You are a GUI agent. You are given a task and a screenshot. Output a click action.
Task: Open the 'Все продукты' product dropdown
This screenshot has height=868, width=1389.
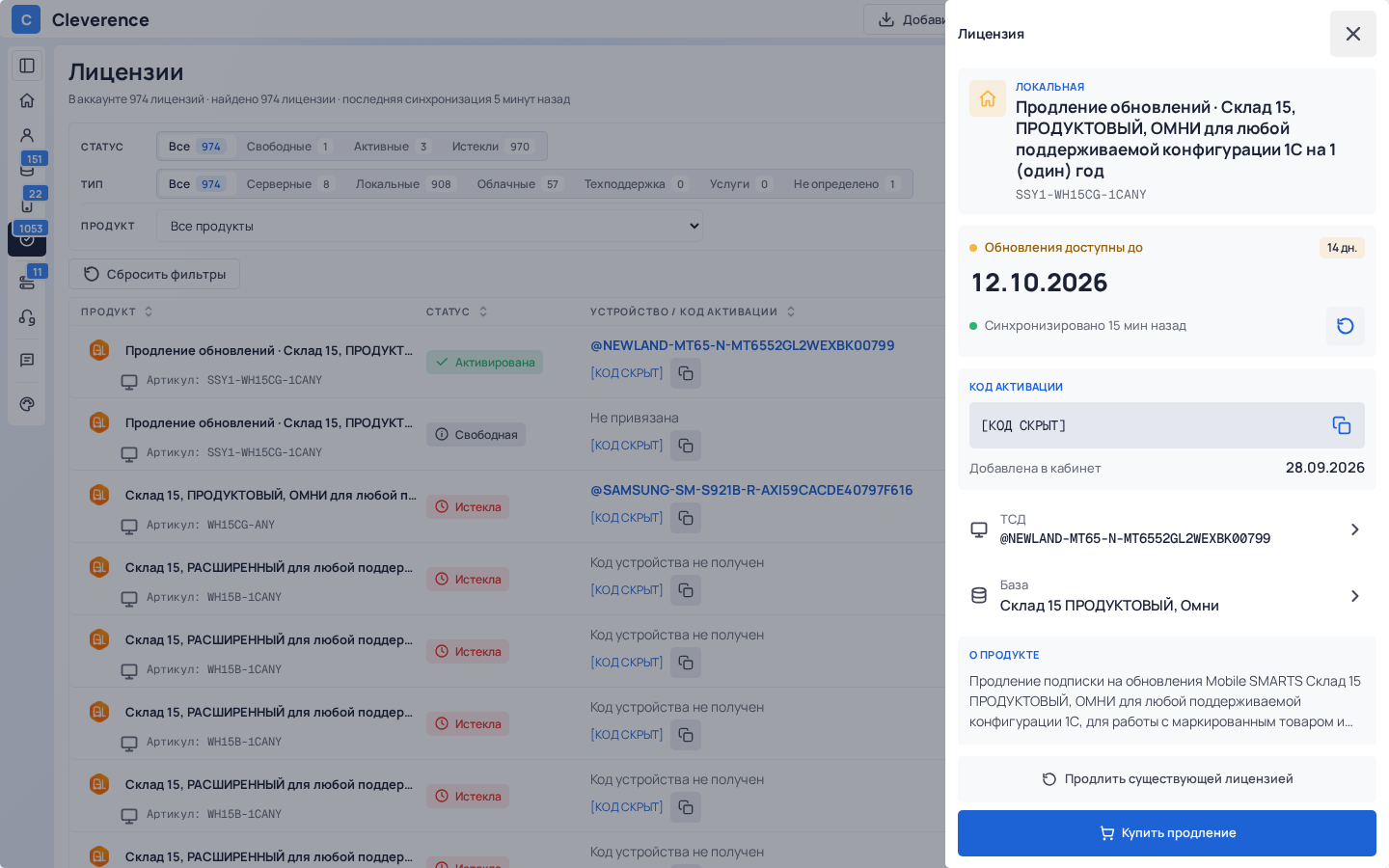click(430, 227)
